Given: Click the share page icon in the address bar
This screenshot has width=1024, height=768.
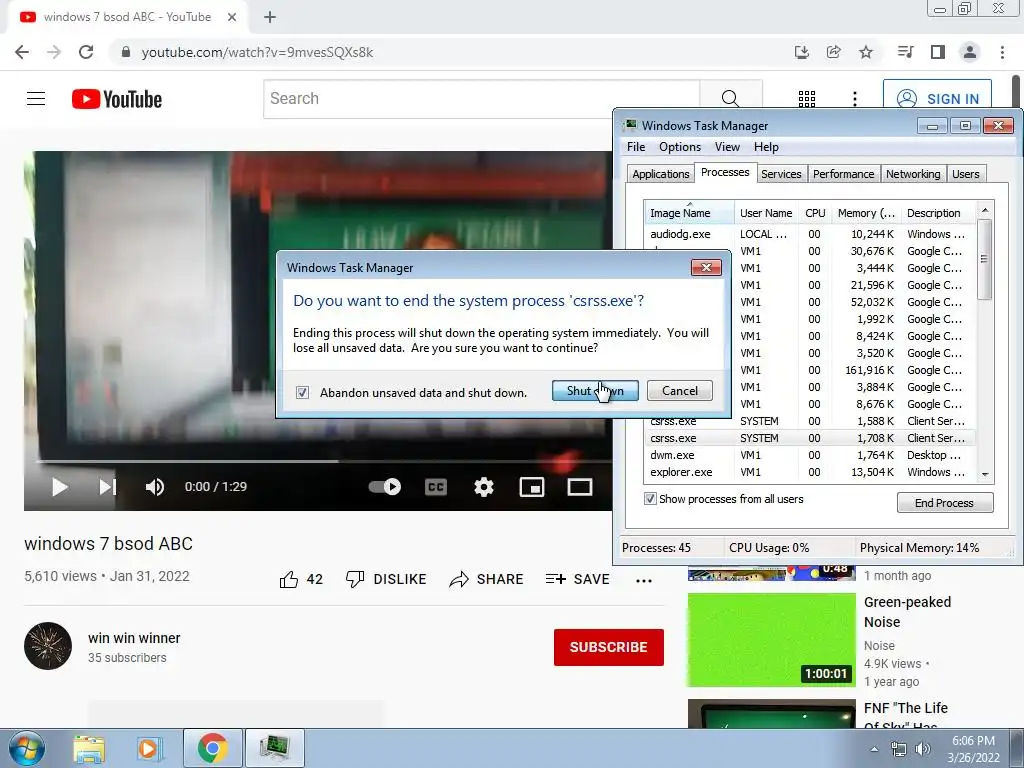Looking at the screenshot, I should pyautogui.click(x=834, y=52).
